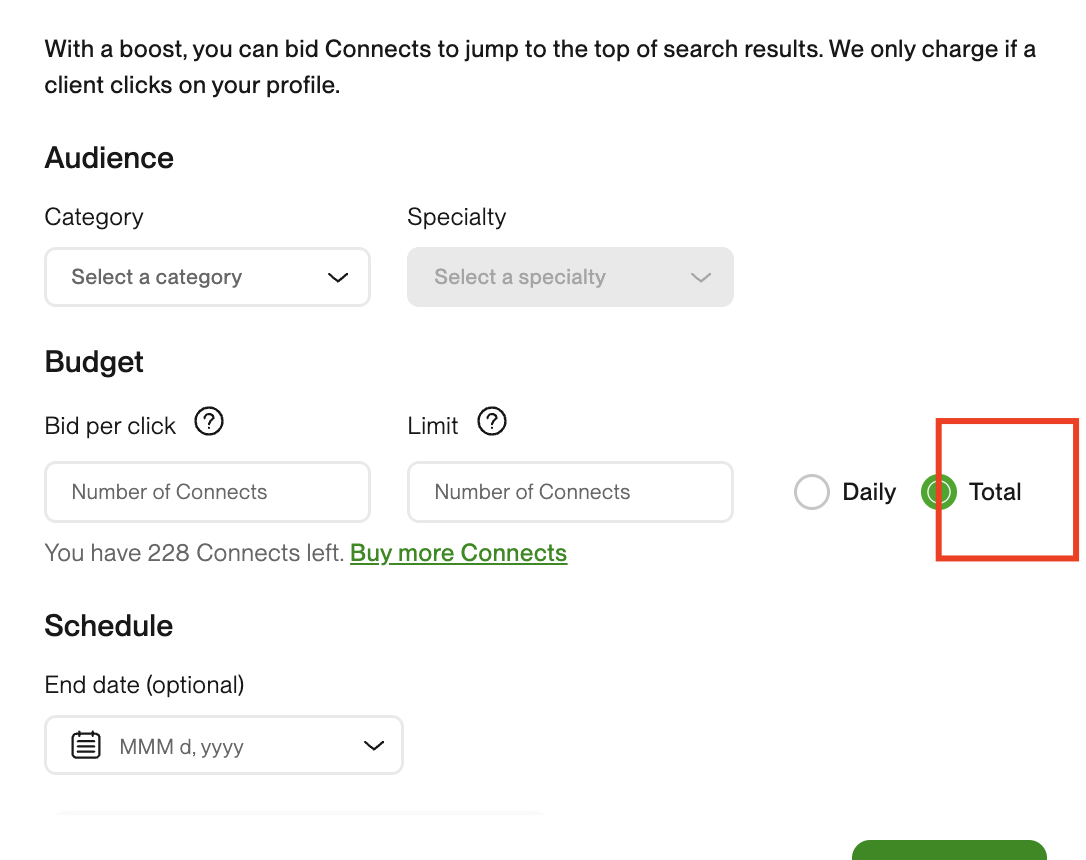Focus the Bid per click Connects input
1086x860 pixels.
[x=207, y=492]
